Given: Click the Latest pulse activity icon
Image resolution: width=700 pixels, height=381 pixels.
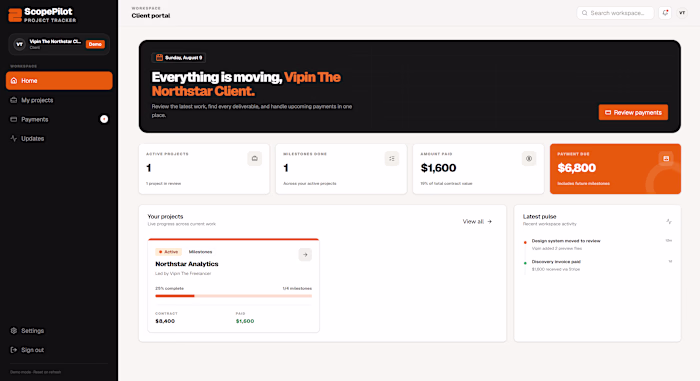Looking at the screenshot, I should [x=669, y=221].
